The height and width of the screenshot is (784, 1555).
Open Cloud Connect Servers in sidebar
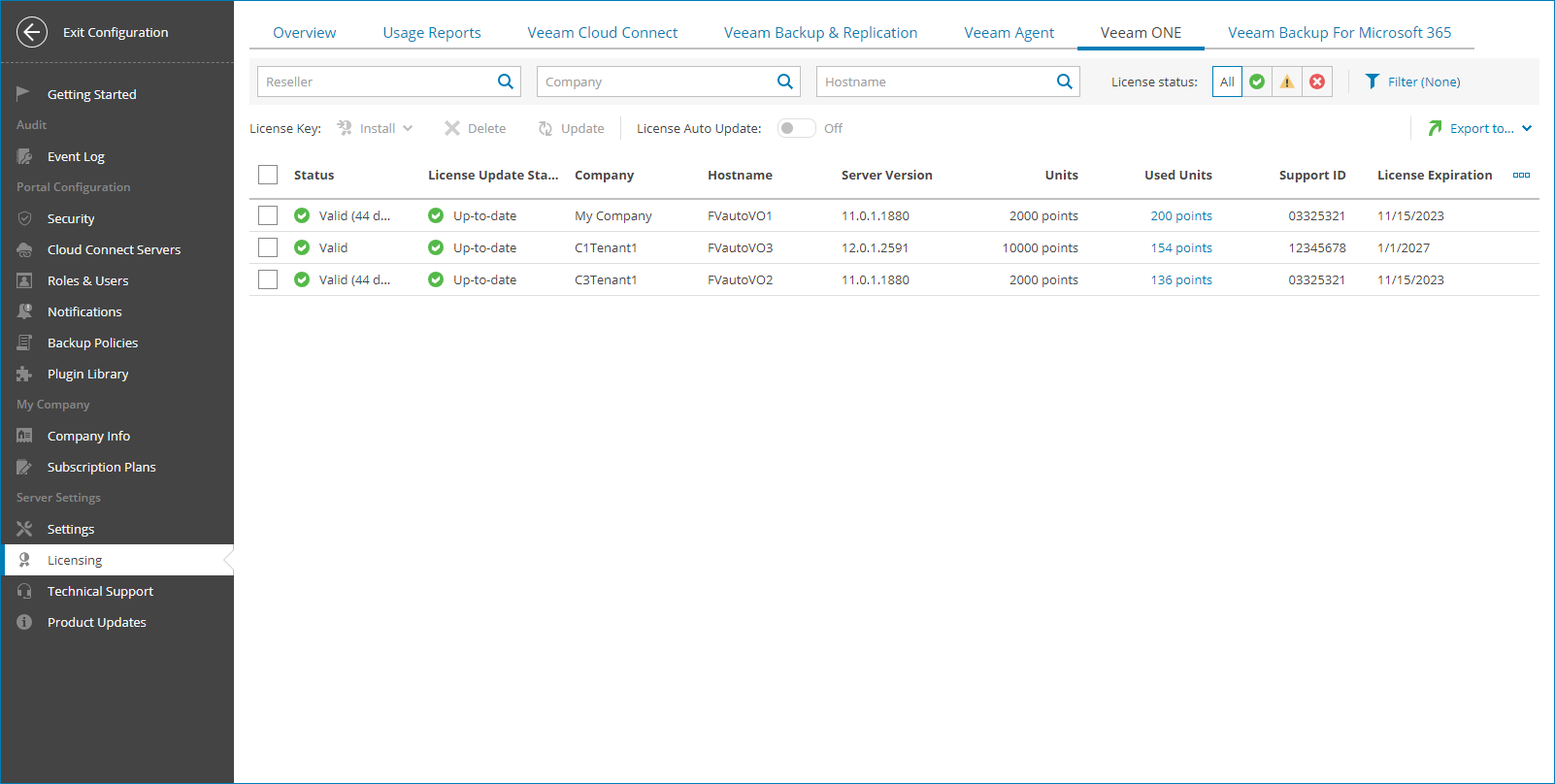[x=114, y=249]
